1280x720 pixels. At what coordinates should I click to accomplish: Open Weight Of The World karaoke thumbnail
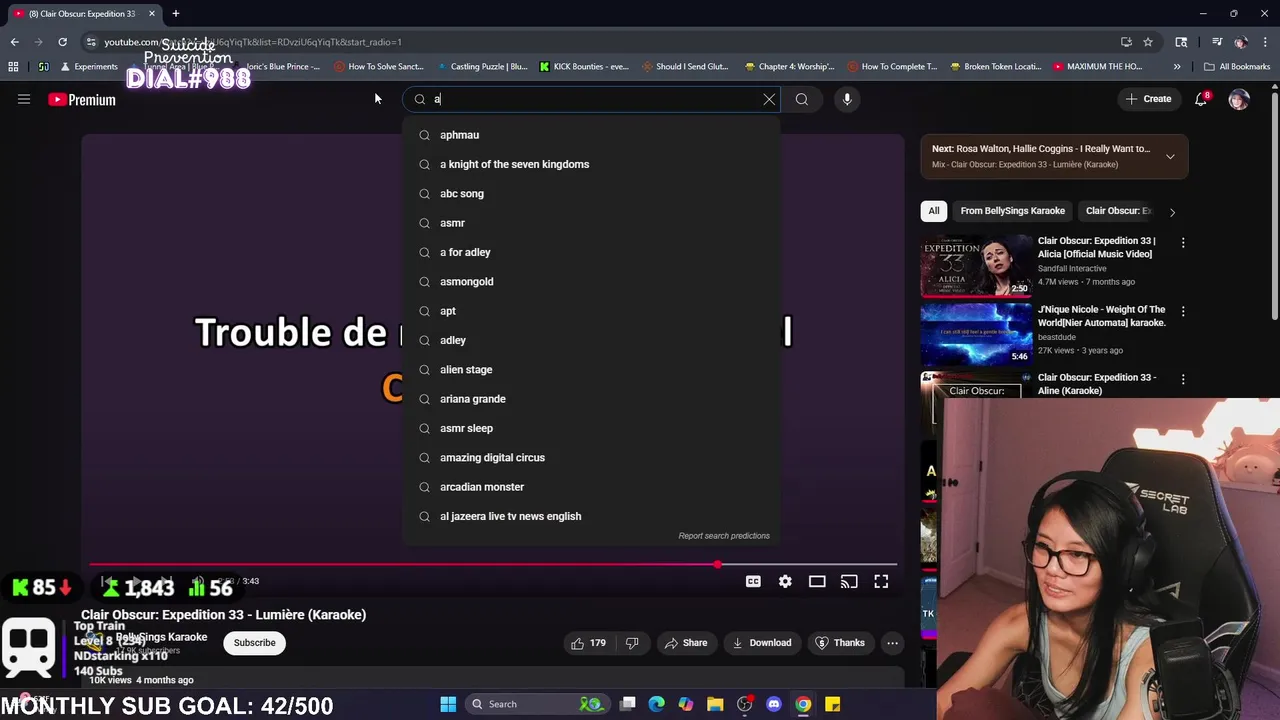(x=976, y=334)
